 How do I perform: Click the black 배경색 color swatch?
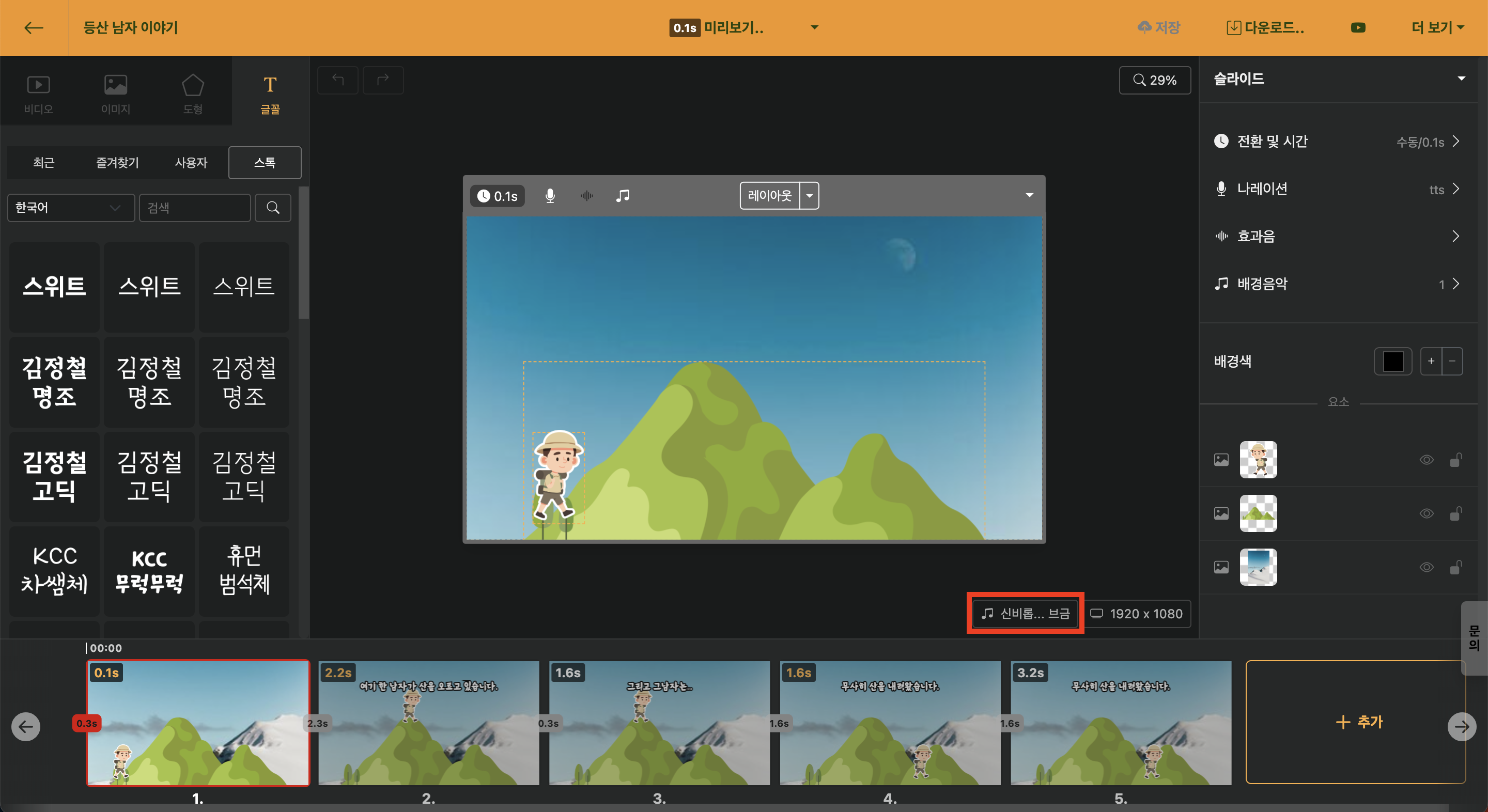coord(1393,362)
